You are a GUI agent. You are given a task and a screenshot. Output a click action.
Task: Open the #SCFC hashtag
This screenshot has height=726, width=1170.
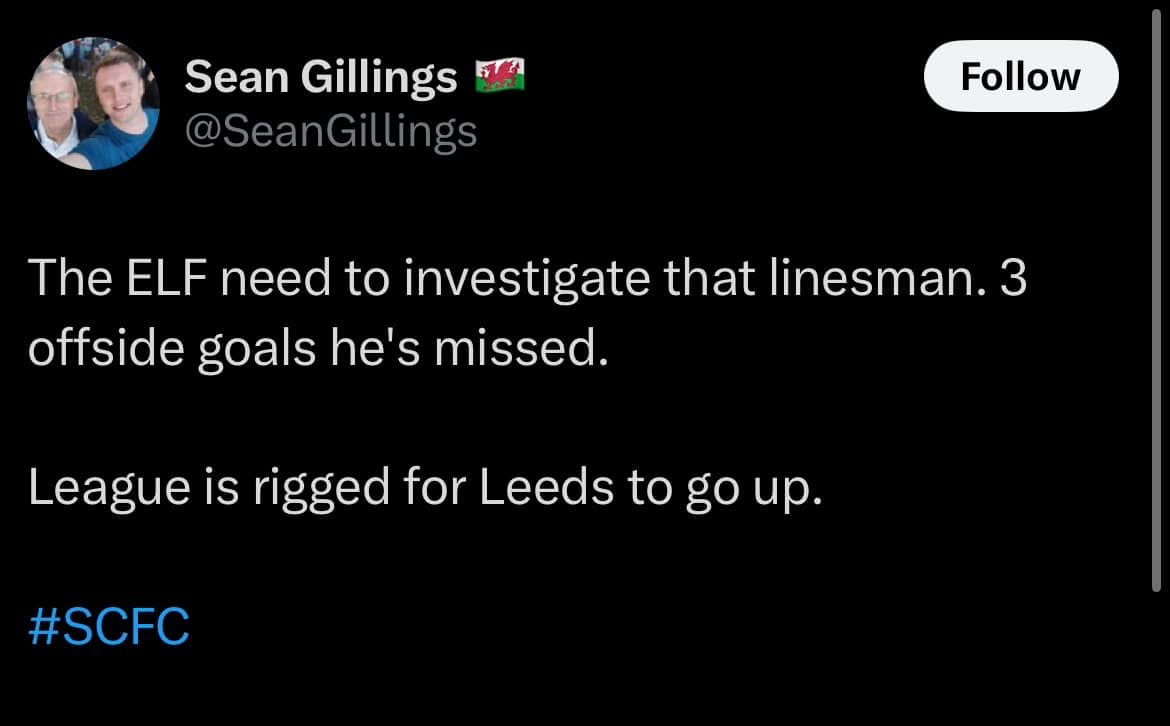[x=109, y=628]
